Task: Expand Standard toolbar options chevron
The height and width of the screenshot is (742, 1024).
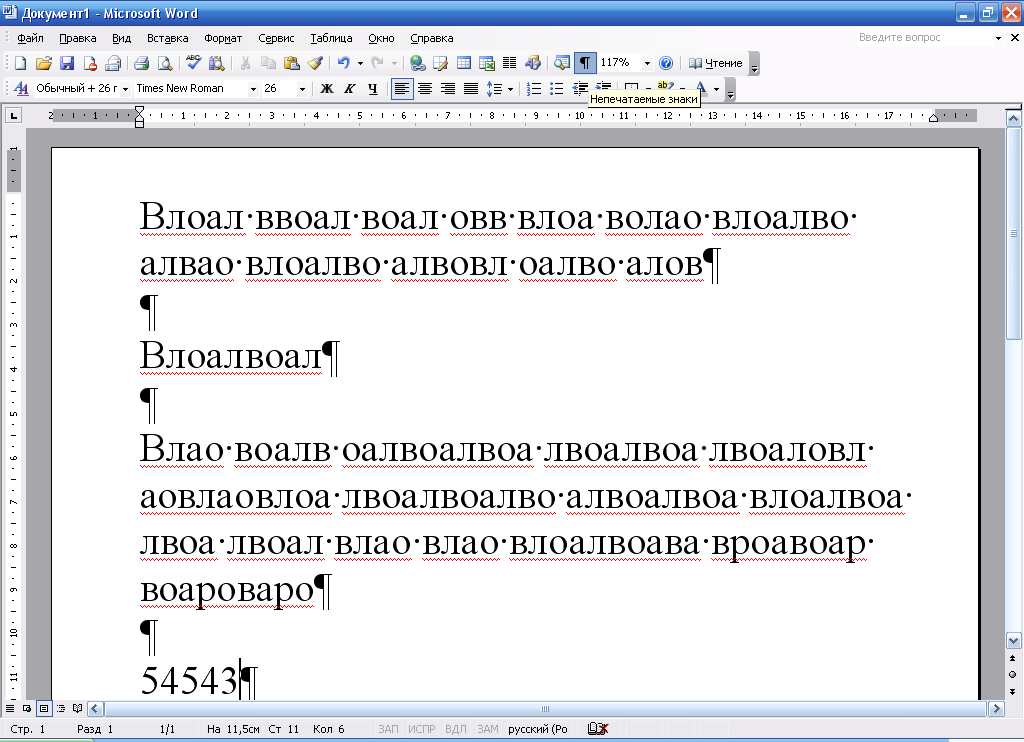Action: pos(754,64)
